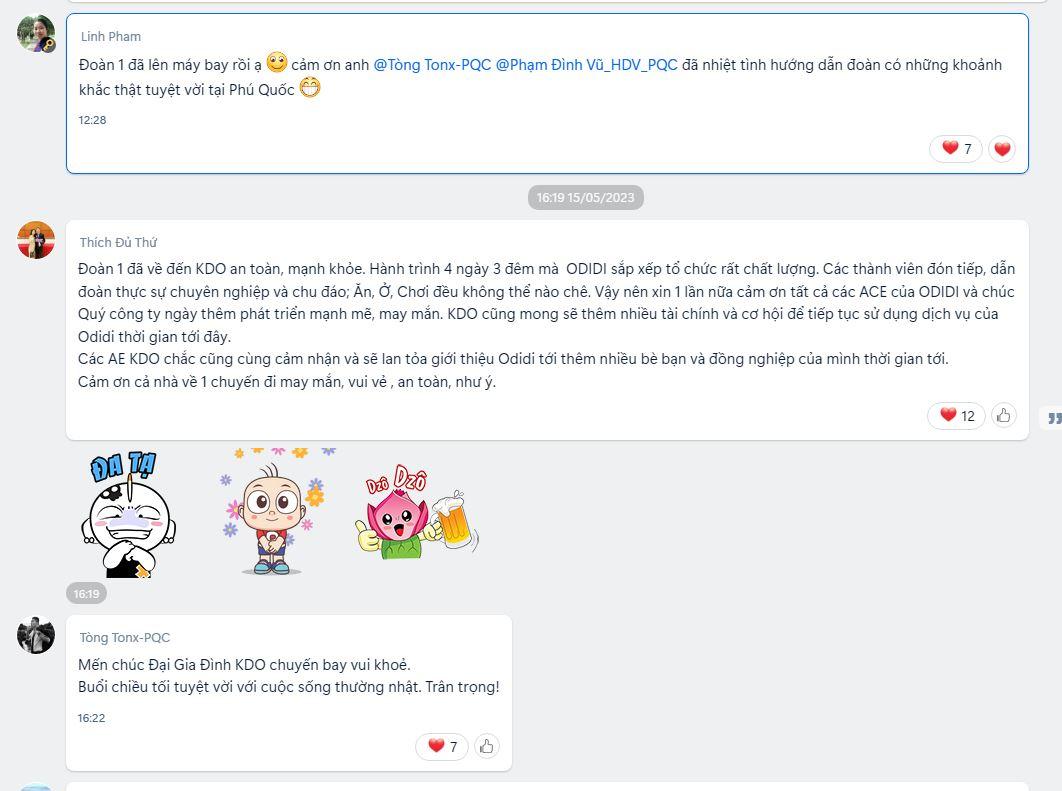1062x791 pixels.
Task: Click the @Tòng Tonx-PQC mention link
Action: [432, 65]
